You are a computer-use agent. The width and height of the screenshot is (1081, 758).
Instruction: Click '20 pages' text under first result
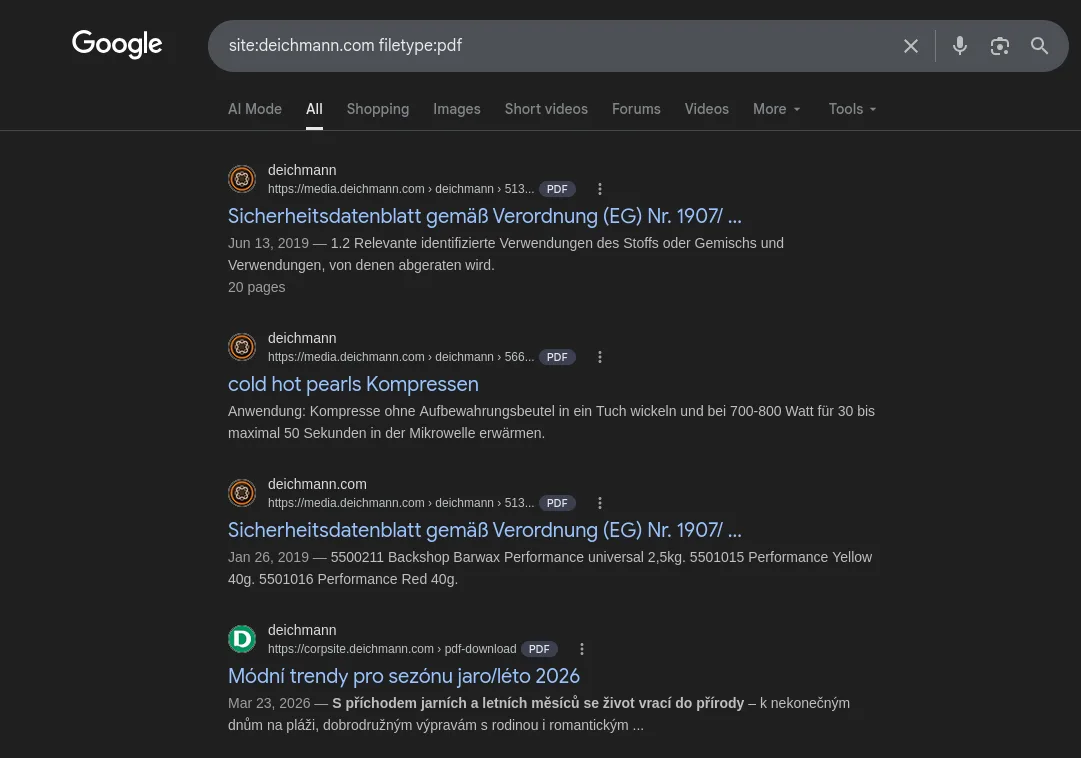256,287
